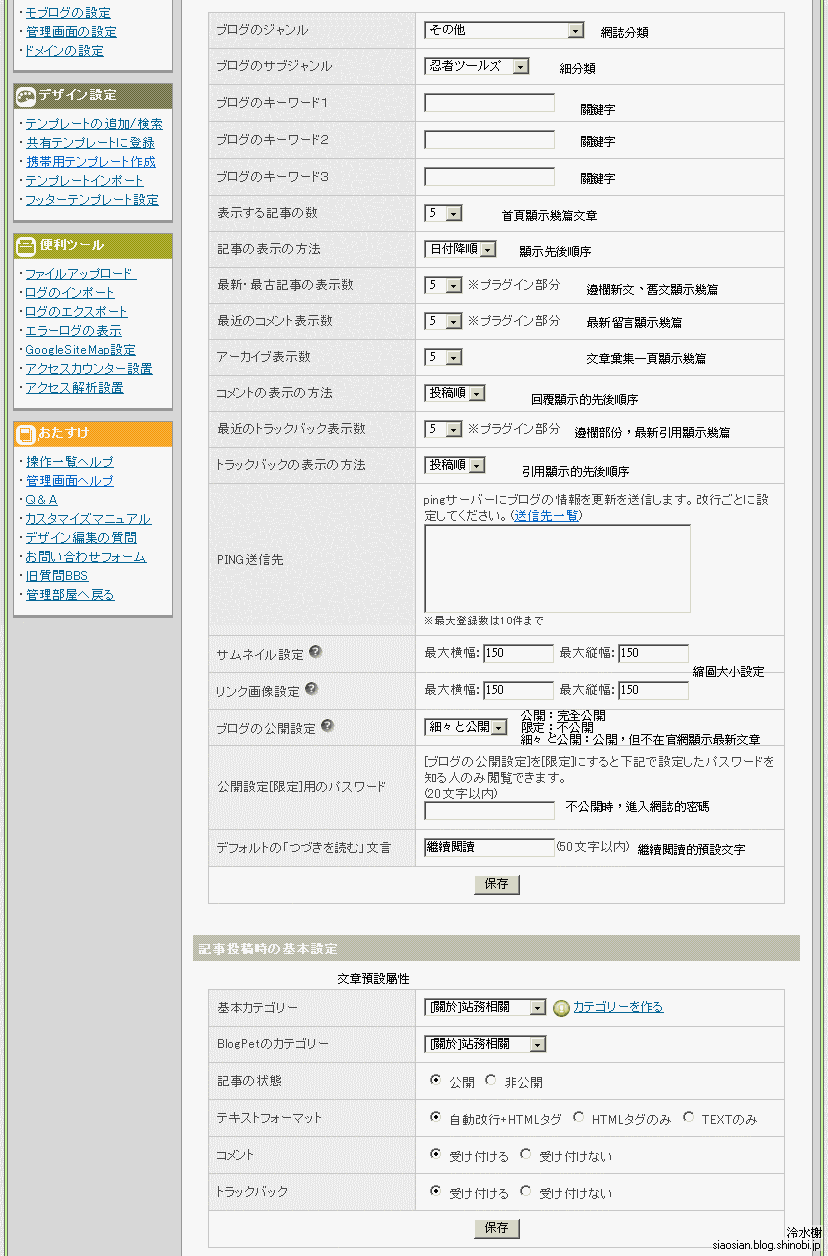Click the 公開設定[限定]用のパスワード field
Viewport: 828px width, 1256px height.
tap(489, 811)
